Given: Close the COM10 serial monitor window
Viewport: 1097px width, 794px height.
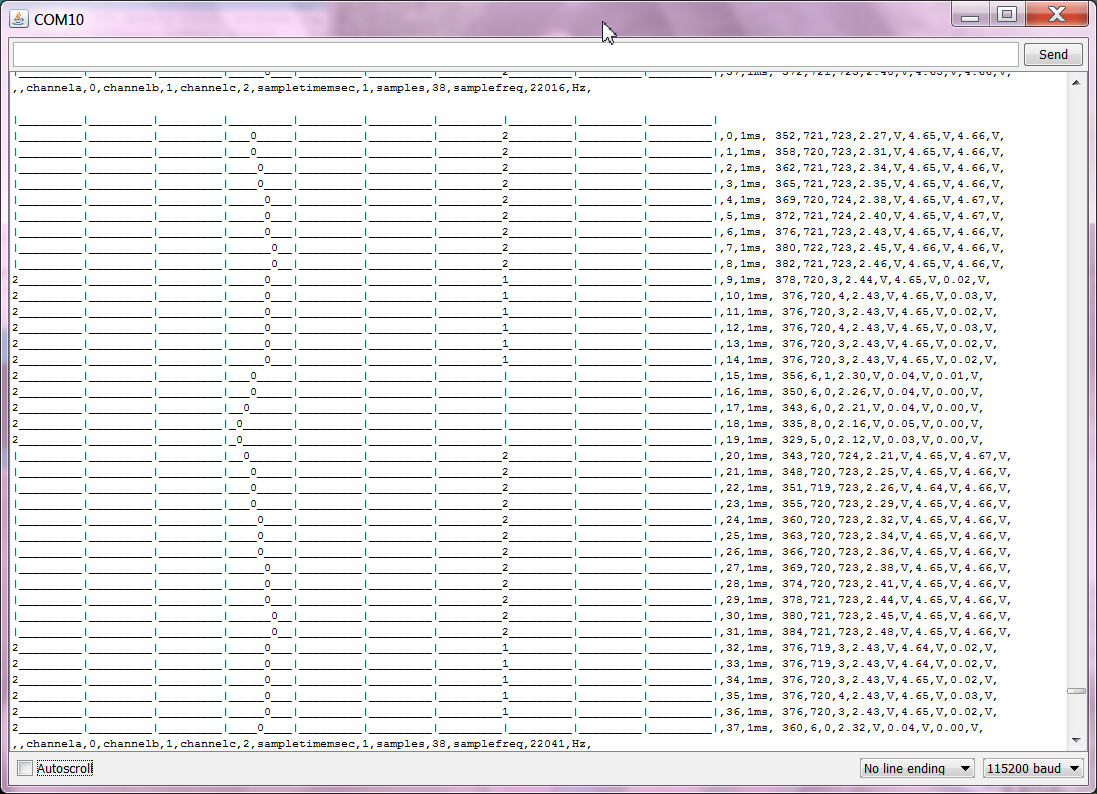Looking at the screenshot, I should tap(1057, 15).
